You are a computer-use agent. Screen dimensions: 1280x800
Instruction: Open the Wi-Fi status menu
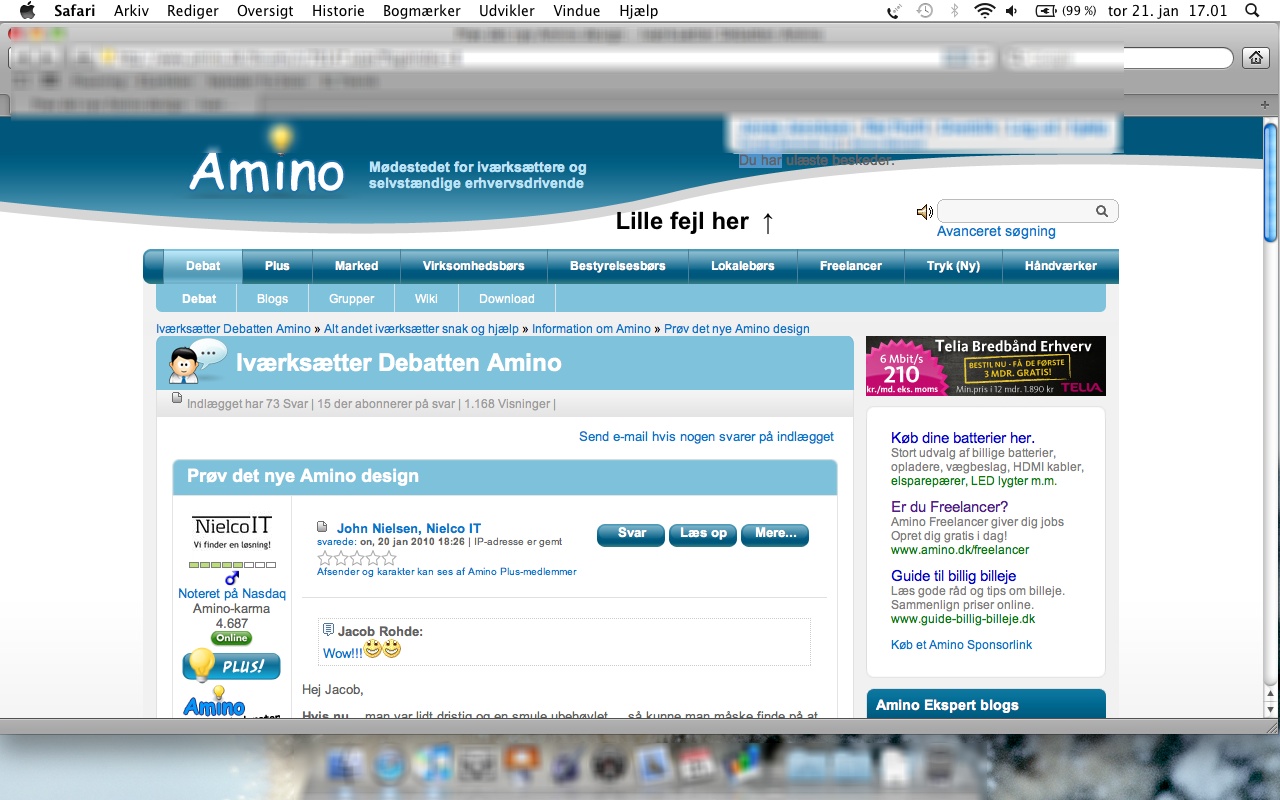pyautogui.click(x=984, y=11)
